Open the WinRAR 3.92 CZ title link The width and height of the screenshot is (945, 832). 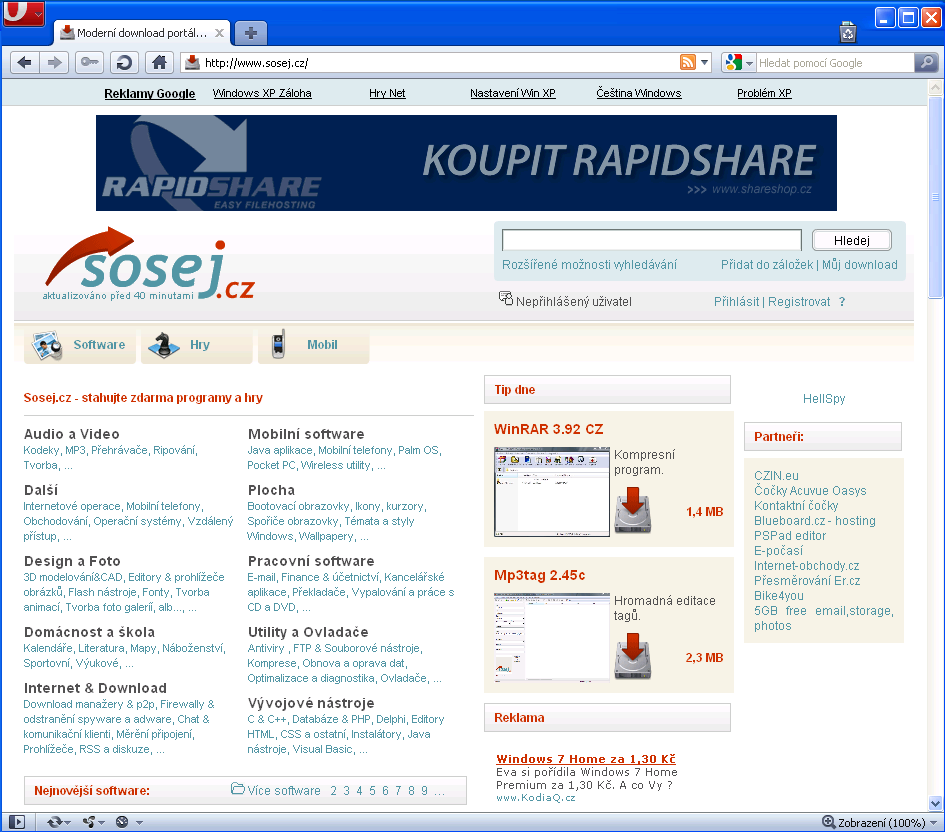point(548,429)
